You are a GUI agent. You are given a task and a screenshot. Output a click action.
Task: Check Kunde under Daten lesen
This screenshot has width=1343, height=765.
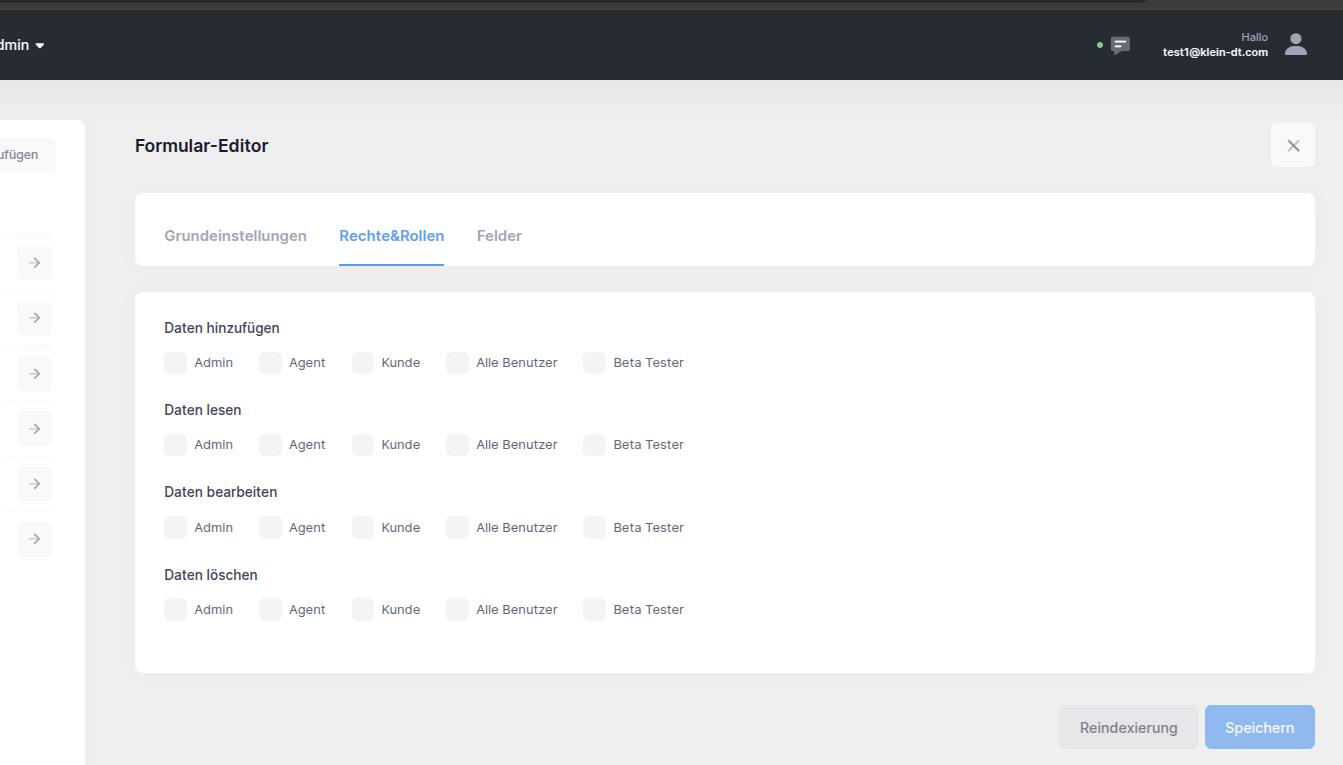[363, 445]
